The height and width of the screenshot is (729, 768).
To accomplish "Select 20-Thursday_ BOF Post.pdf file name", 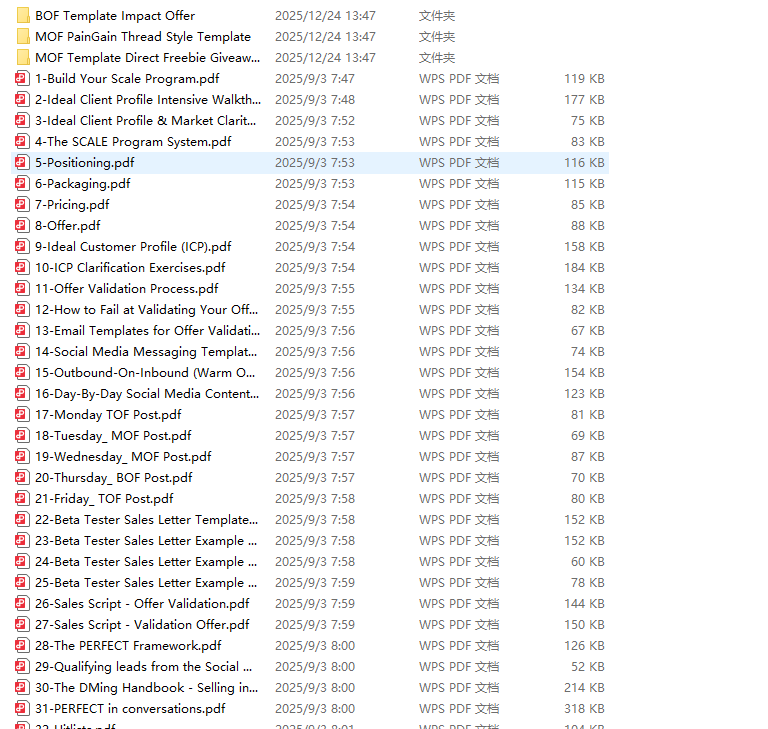I will click(113, 478).
